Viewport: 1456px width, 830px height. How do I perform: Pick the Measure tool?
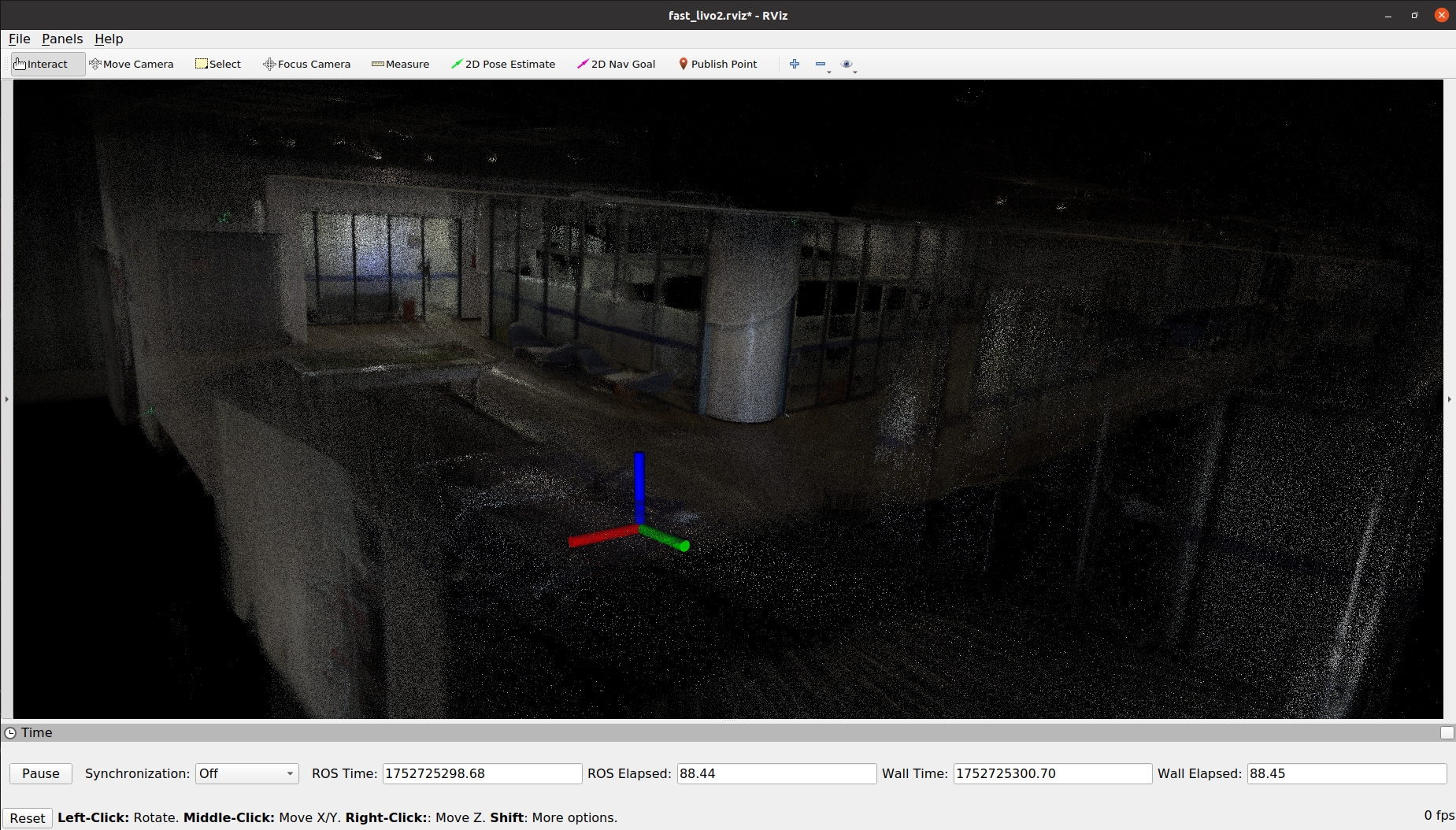click(x=400, y=65)
